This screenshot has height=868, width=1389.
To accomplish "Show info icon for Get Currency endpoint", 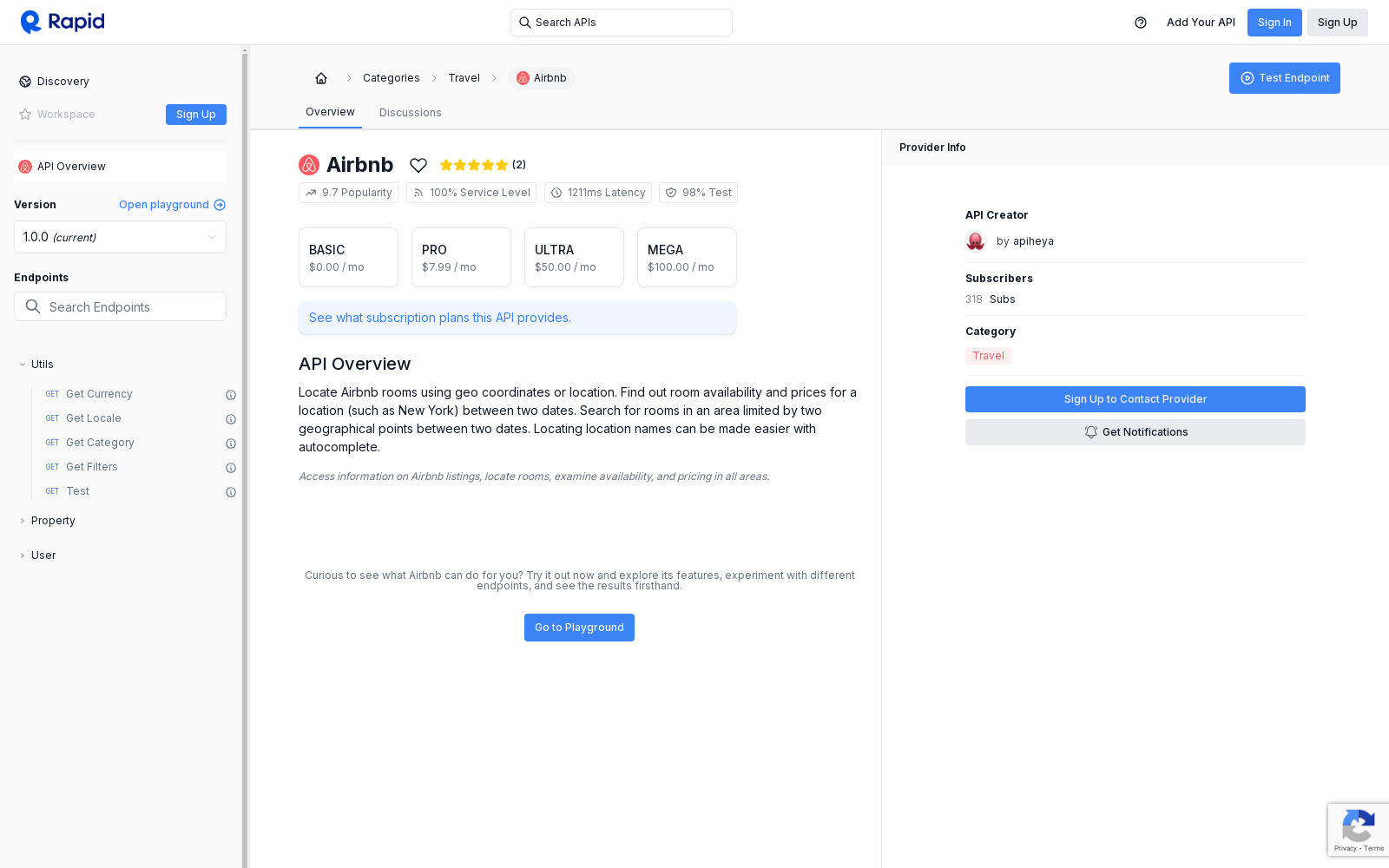I will pyautogui.click(x=231, y=395).
